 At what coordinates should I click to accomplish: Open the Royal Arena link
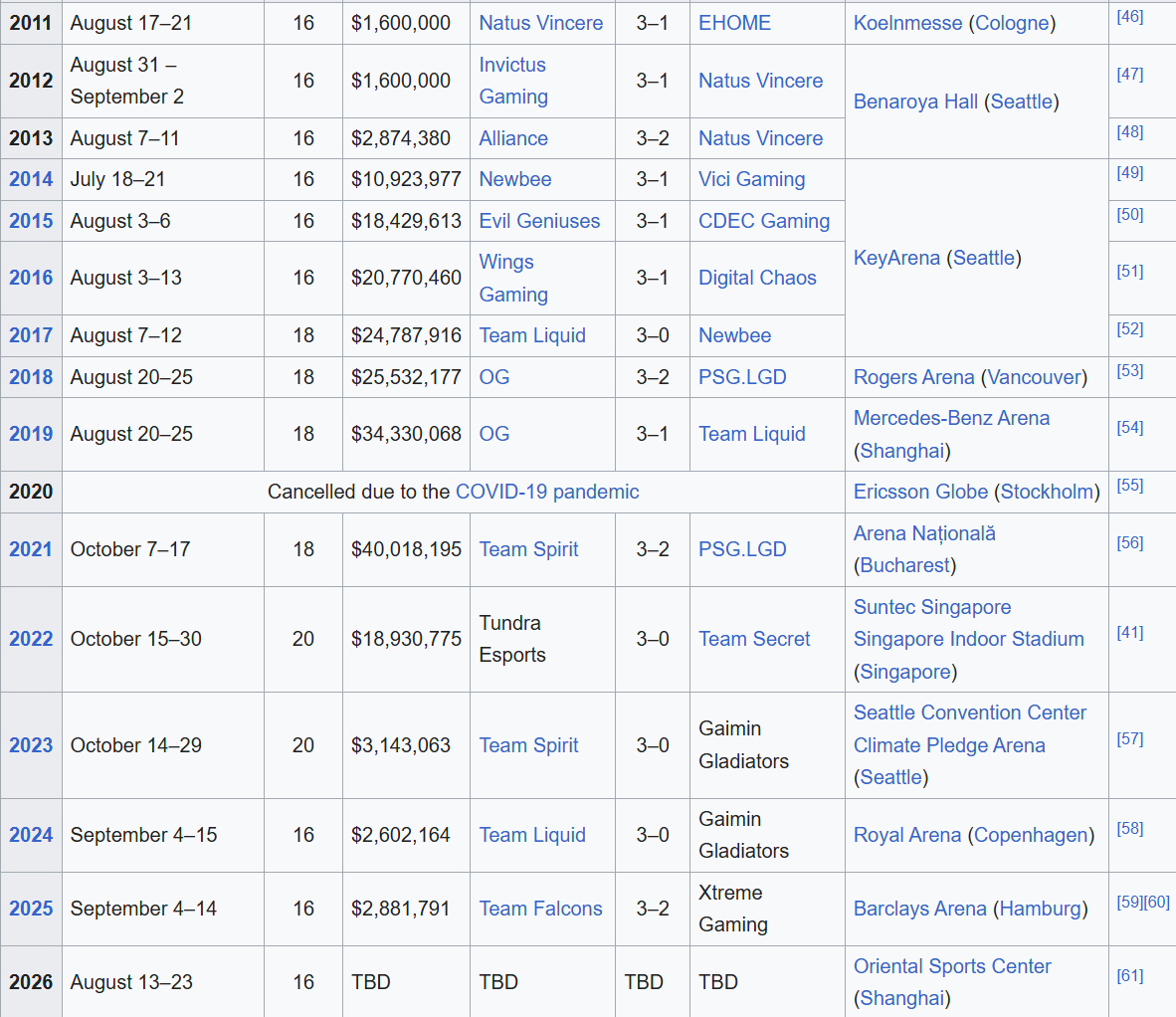click(x=906, y=835)
